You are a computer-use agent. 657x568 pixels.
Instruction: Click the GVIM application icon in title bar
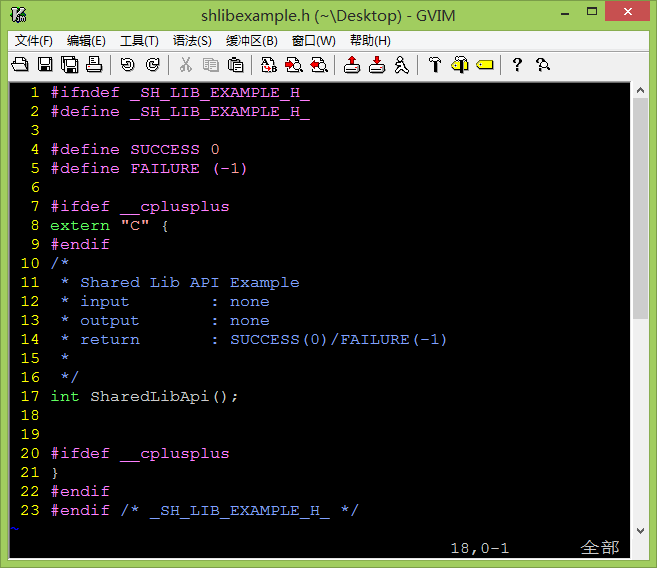tap(19, 15)
